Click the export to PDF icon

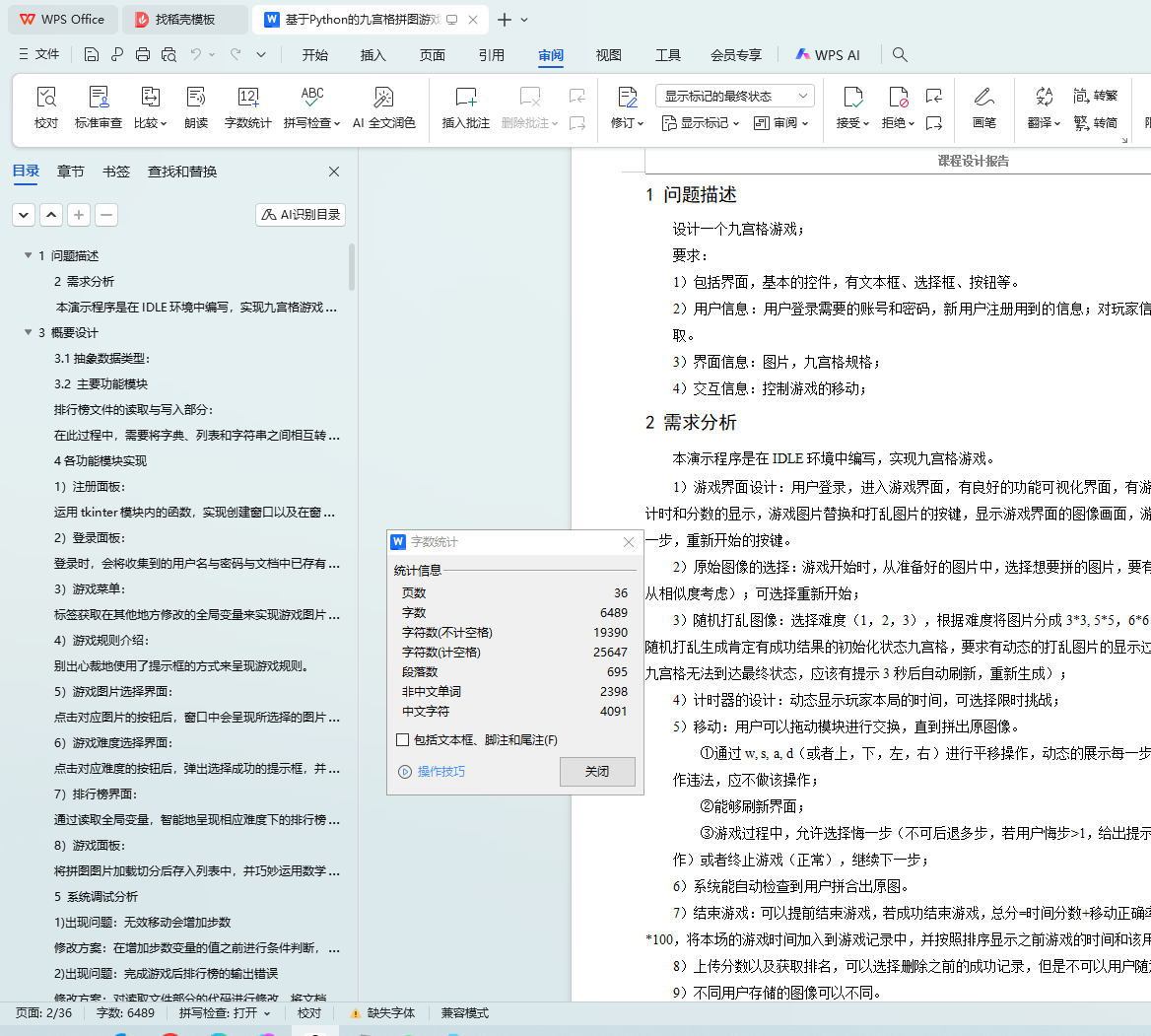pyautogui.click(x=116, y=54)
